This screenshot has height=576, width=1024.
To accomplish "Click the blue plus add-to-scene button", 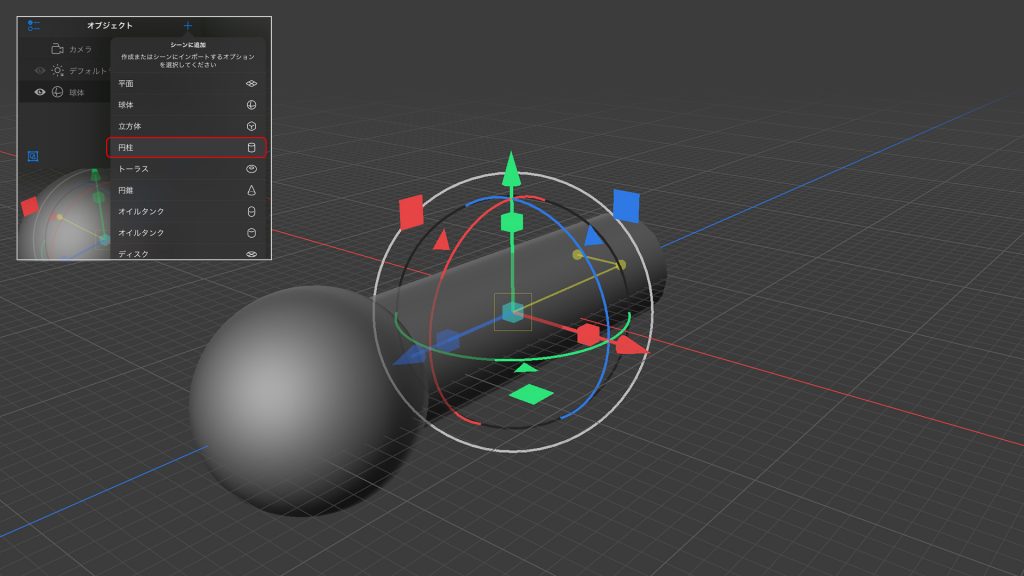I will click(187, 25).
